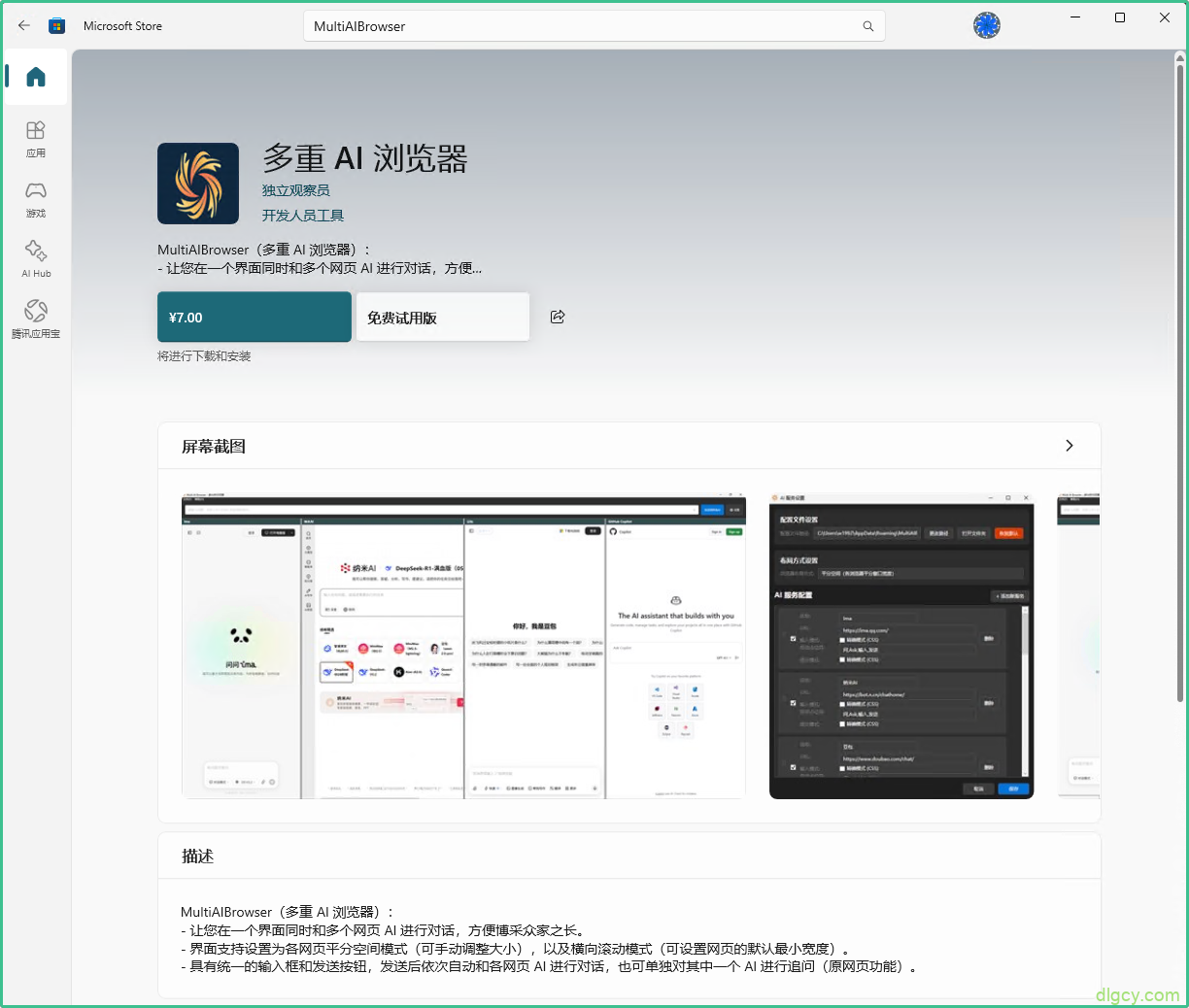Buy the app for ¥7.00
The width and height of the screenshot is (1189, 1008).
(255, 318)
